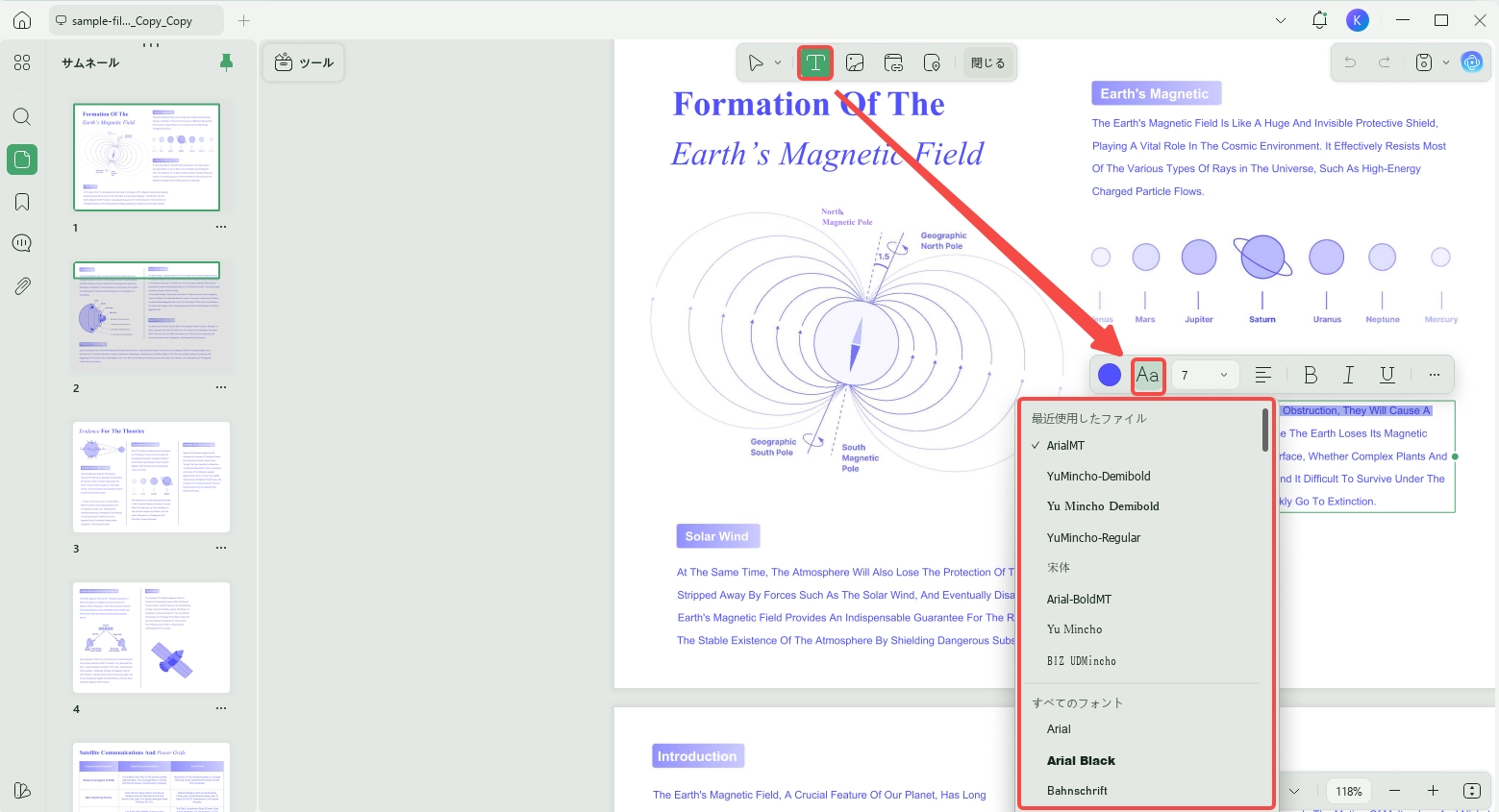This screenshot has width=1499, height=812.
Task: Open the font size 7 dropdown
Action: [1204, 375]
